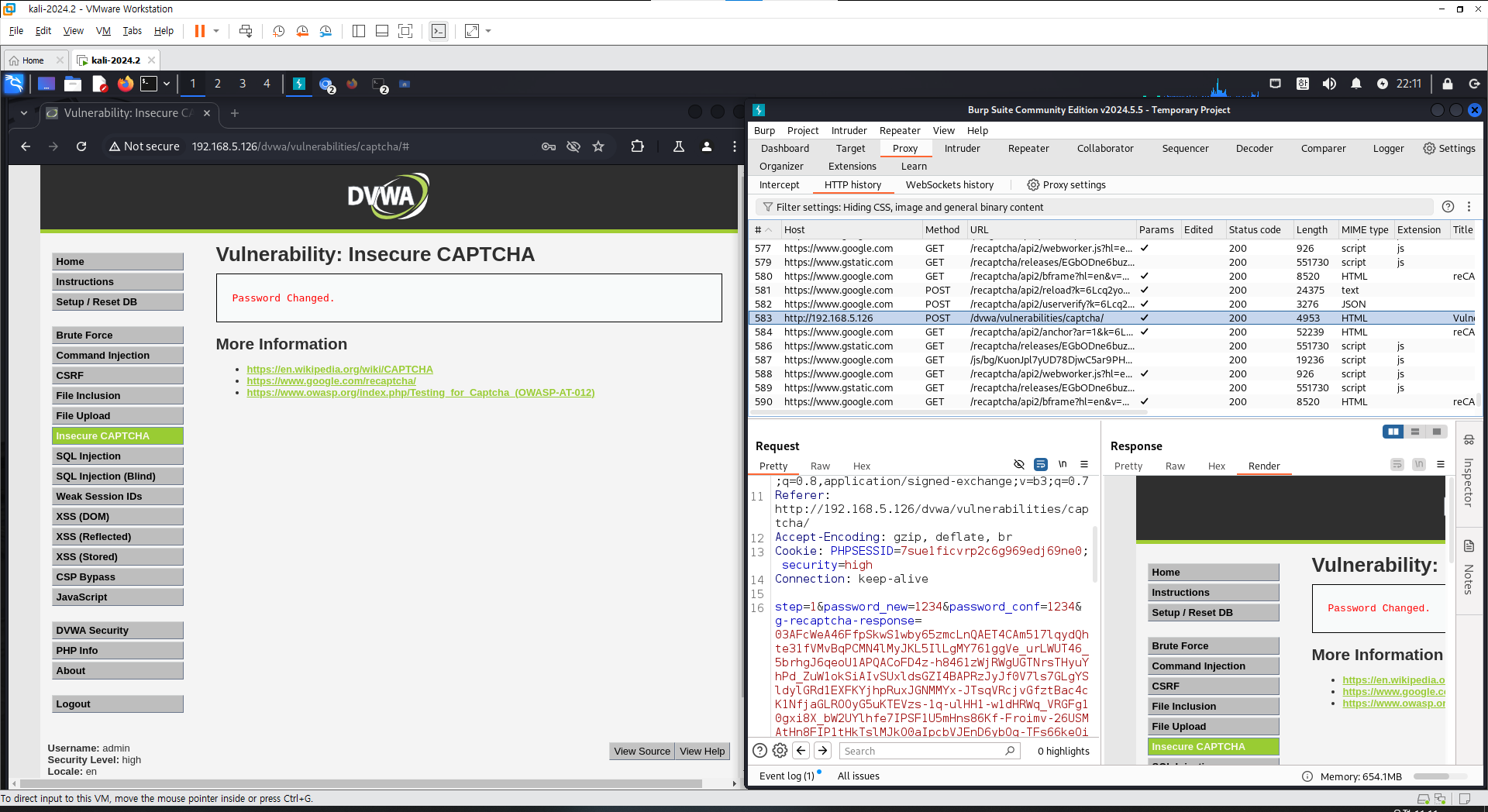Reload the DVWA page in Chrome
1488x812 pixels.
pyautogui.click(x=81, y=146)
